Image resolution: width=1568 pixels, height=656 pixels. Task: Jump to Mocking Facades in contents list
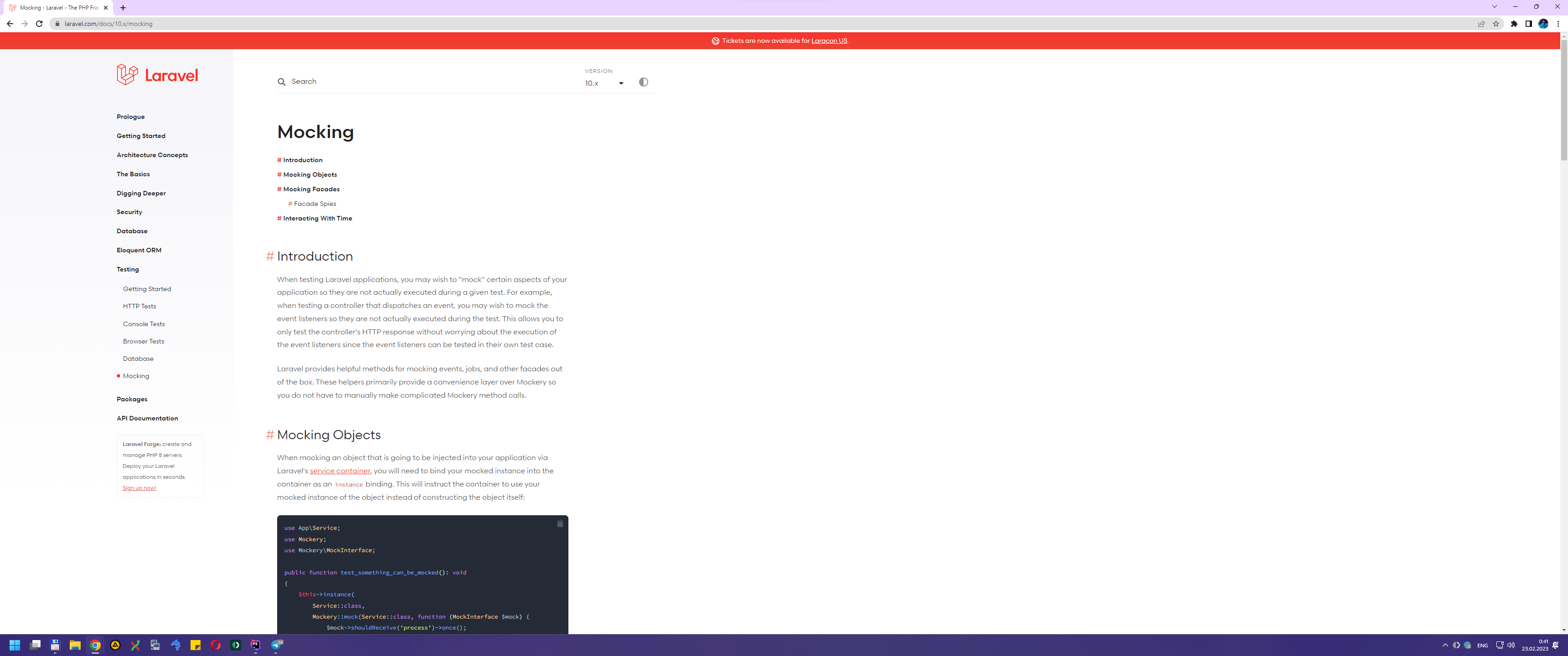[311, 189]
